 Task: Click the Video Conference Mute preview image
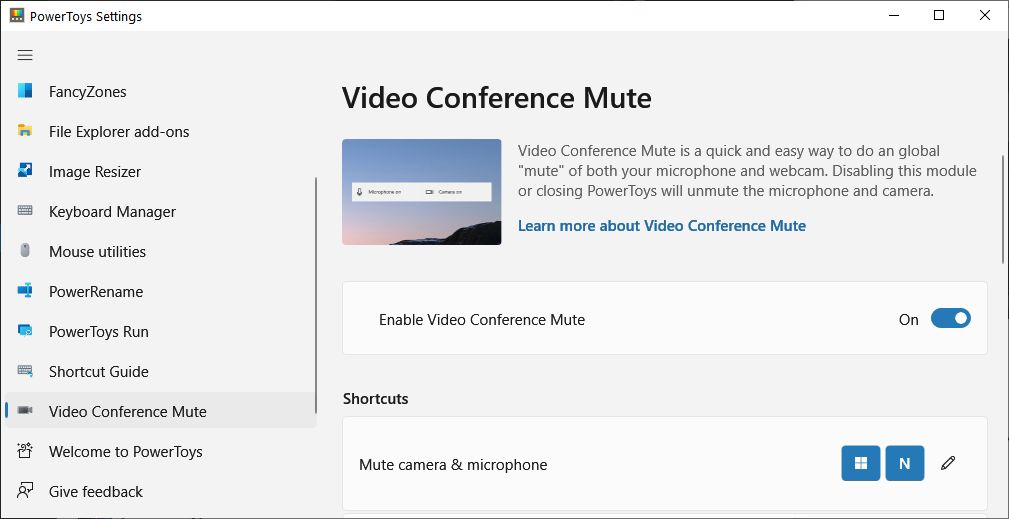421,192
